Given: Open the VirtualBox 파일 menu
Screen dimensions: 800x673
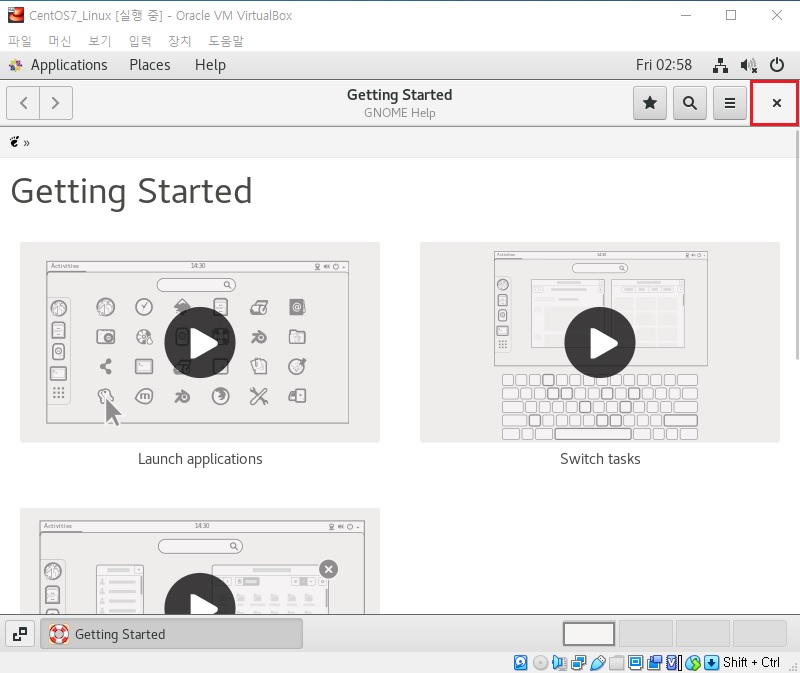Looking at the screenshot, I should tap(20, 41).
